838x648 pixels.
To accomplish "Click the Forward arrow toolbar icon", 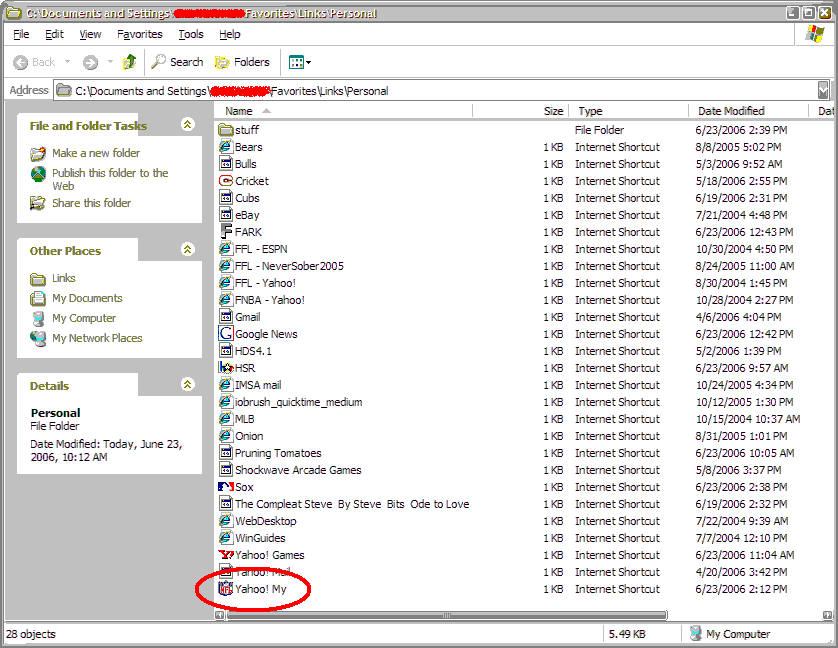I will point(90,63).
